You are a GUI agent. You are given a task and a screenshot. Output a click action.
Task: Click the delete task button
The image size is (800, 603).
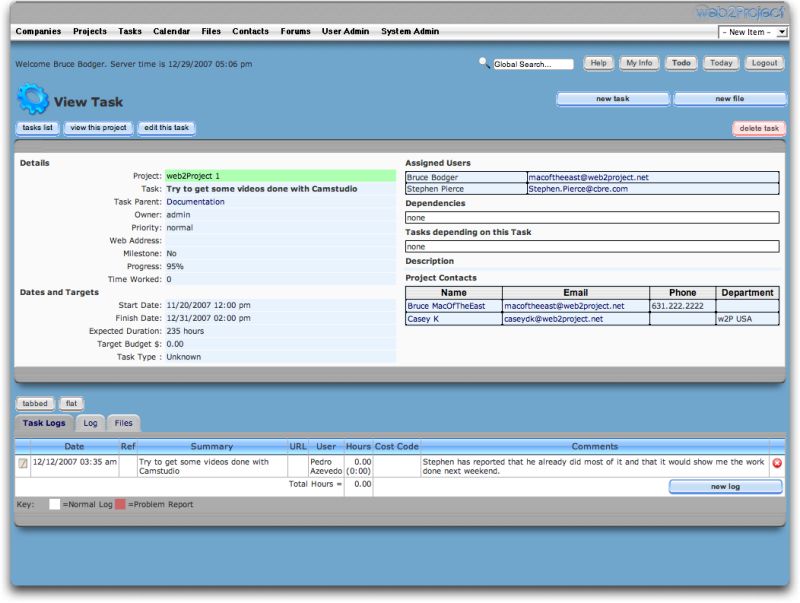(x=759, y=129)
